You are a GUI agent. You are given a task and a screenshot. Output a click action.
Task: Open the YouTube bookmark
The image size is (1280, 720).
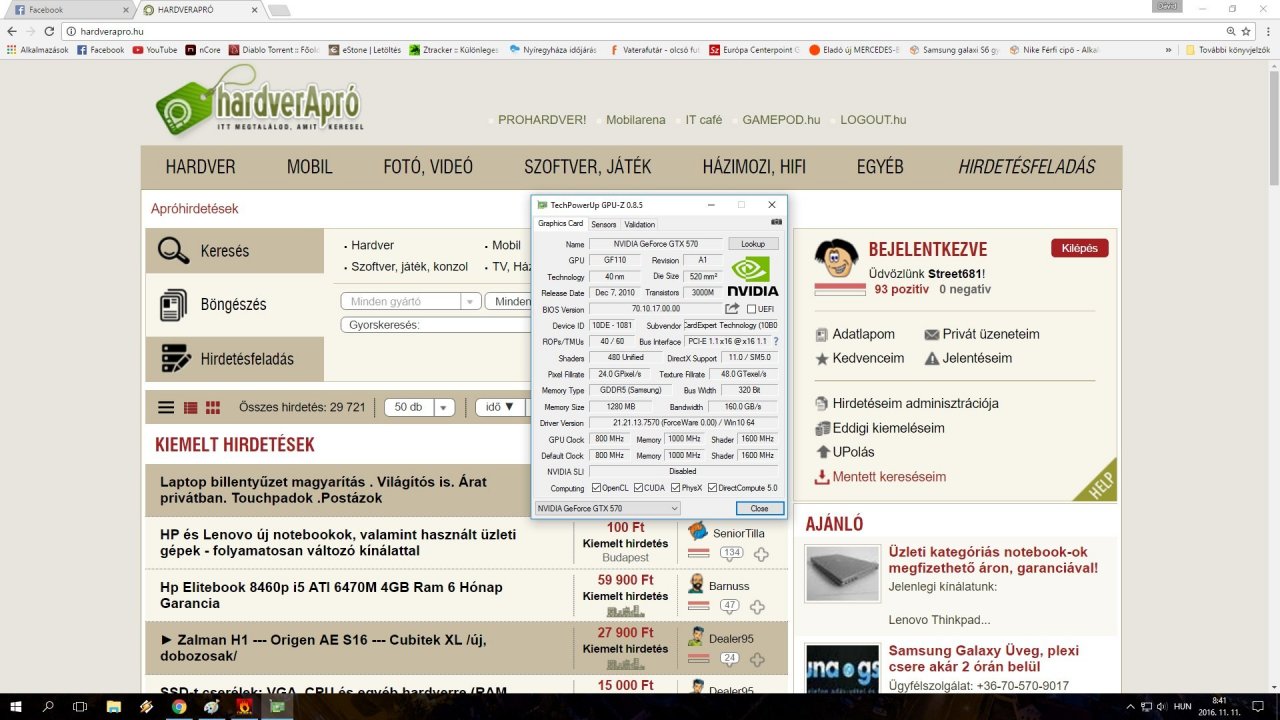tap(155, 49)
